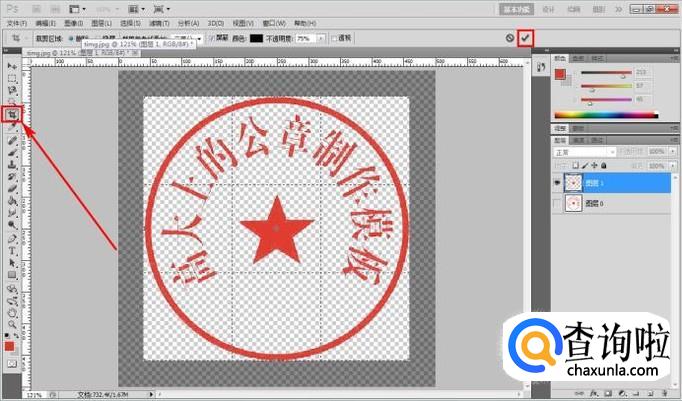Commit the crop with the checkmark icon
This screenshot has width=682, height=401.
(x=526, y=37)
